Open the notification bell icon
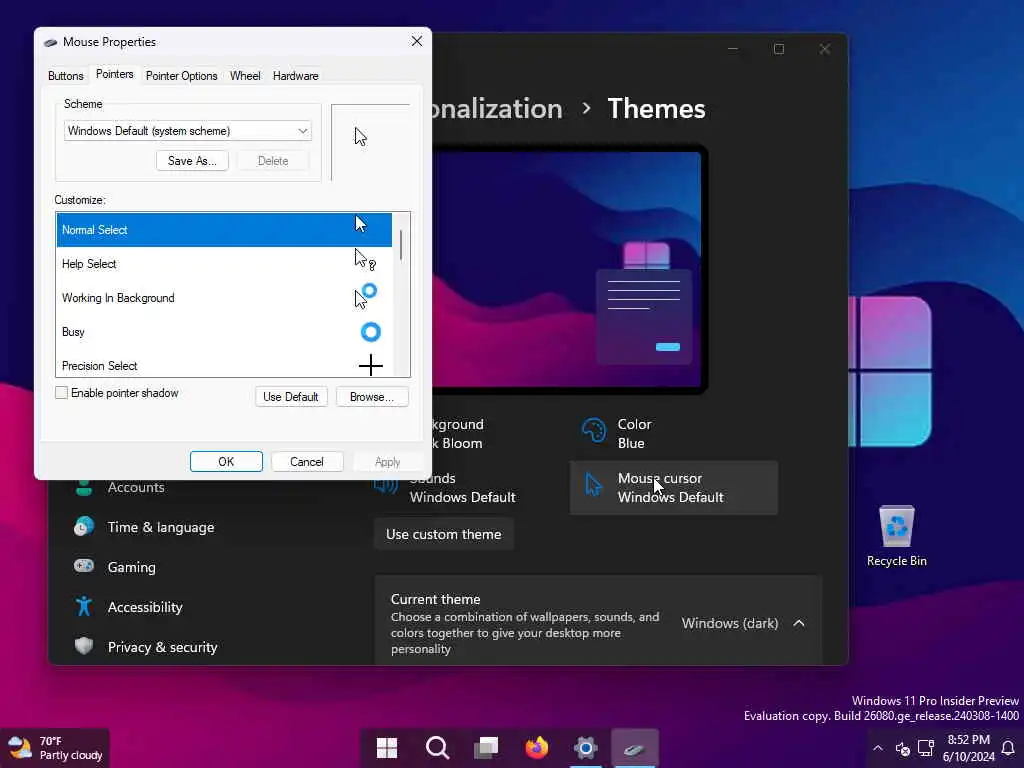The width and height of the screenshot is (1024, 768). 1008,748
